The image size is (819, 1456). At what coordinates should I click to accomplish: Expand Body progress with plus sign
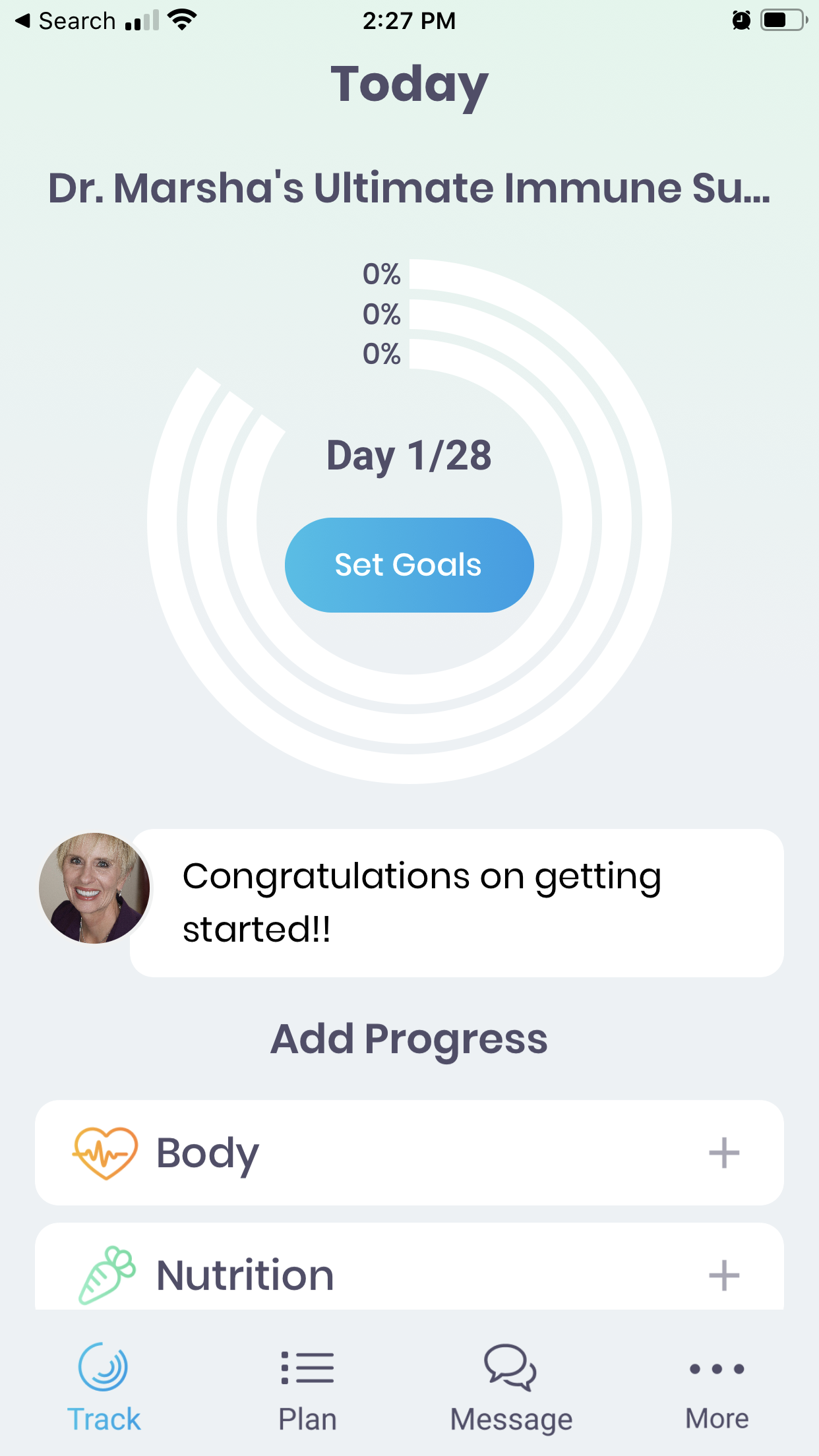tap(723, 1153)
